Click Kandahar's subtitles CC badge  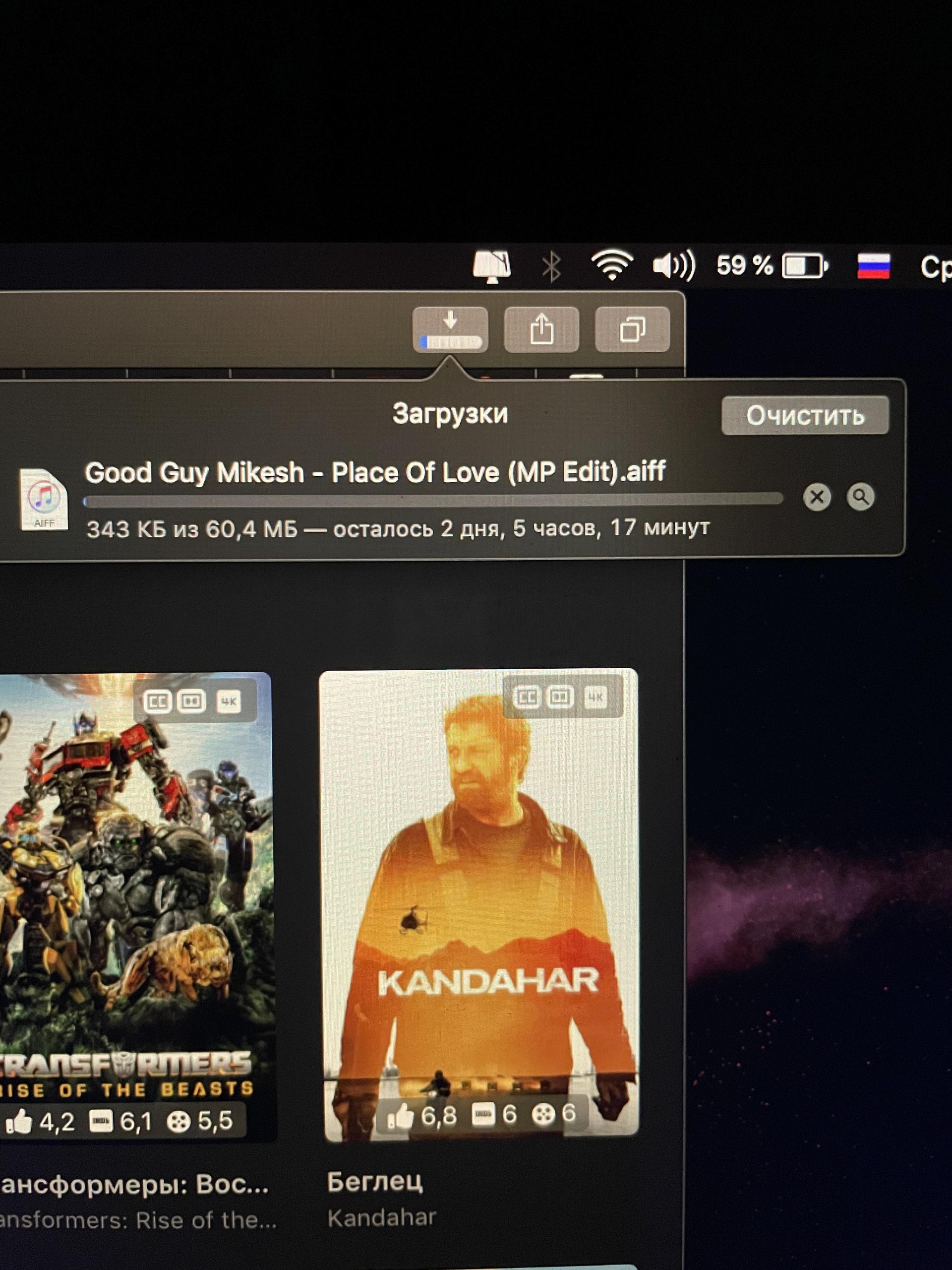(528, 697)
